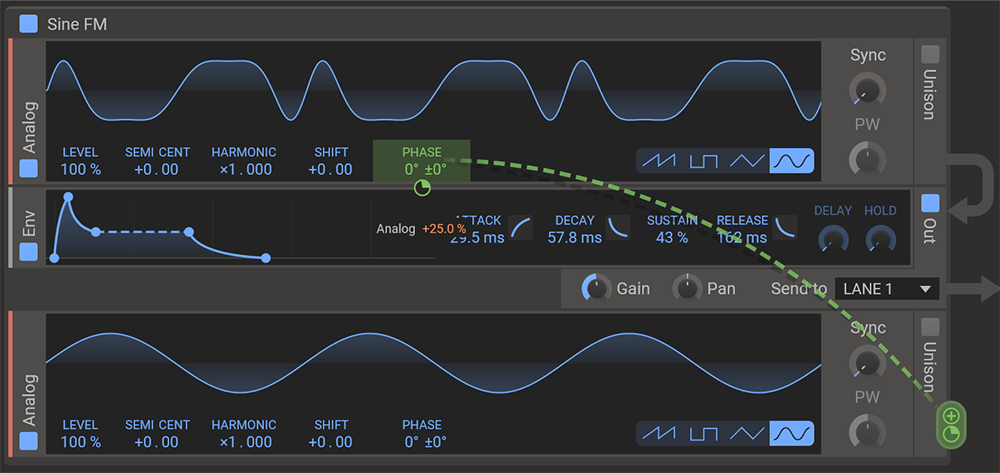Click the release curve shape icon
Image resolution: width=1000 pixels, height=473 pixels.
click(784, 228)
